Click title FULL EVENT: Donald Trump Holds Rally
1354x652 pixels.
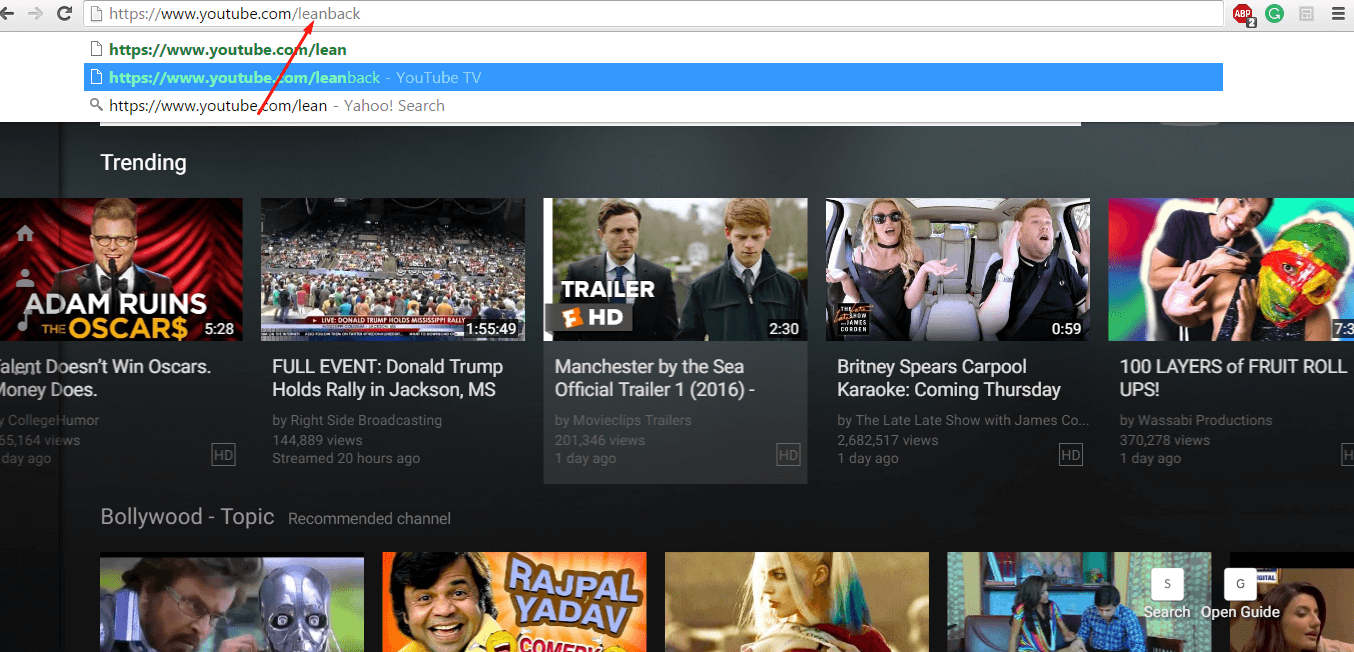tap(388, 378)
